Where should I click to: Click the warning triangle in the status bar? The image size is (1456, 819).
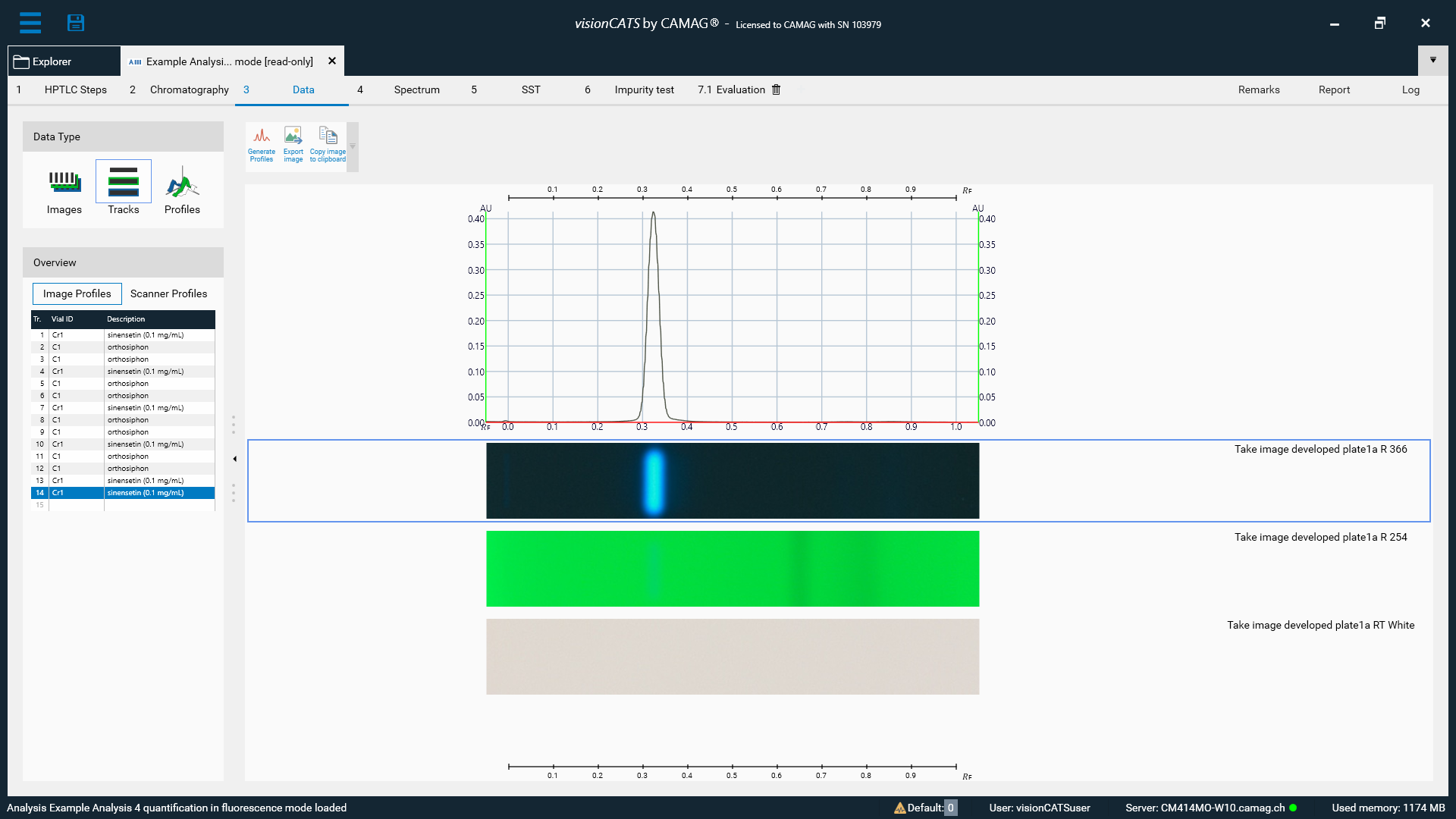coord(899,808)
